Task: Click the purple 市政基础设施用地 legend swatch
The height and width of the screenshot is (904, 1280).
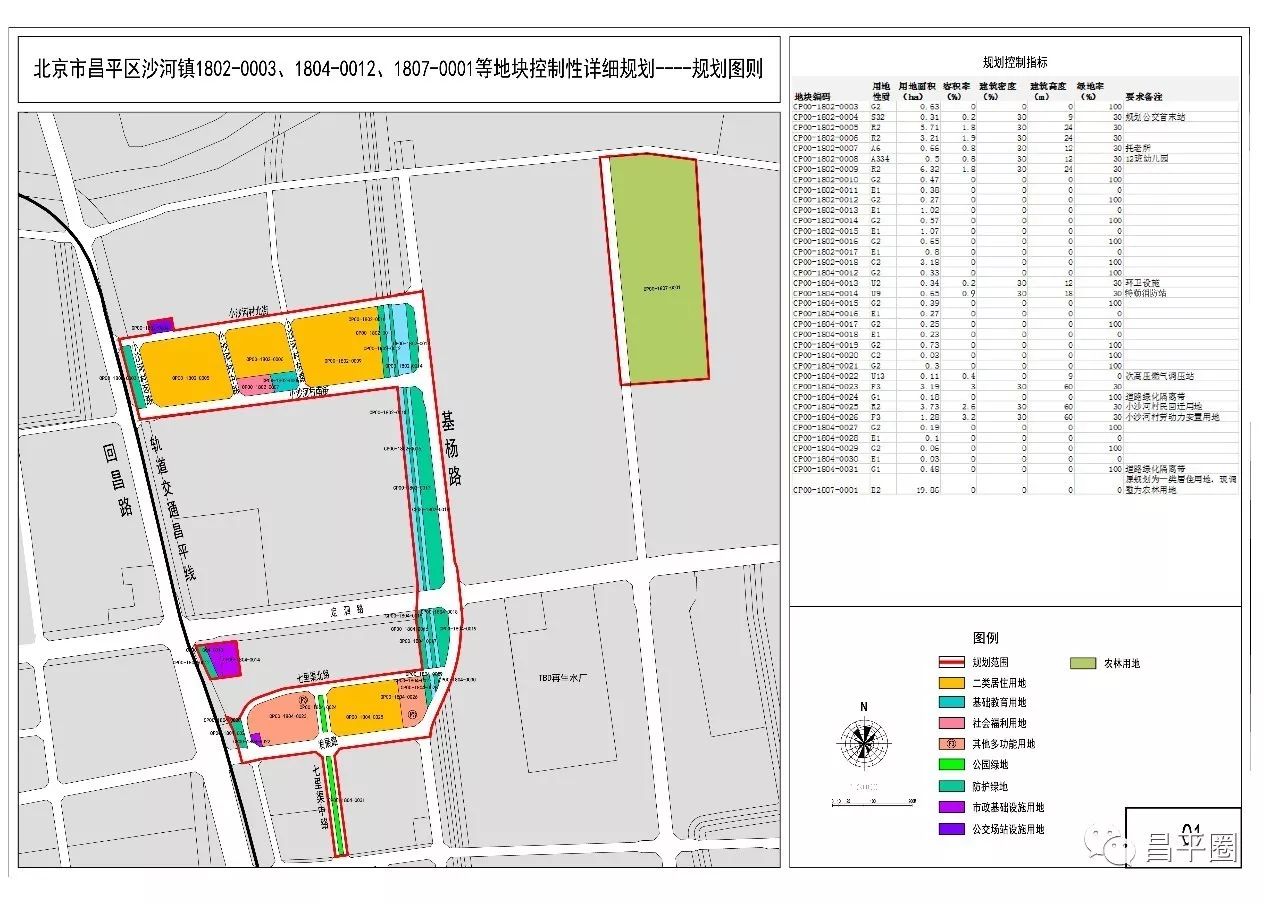Action: tap(951, 807)
